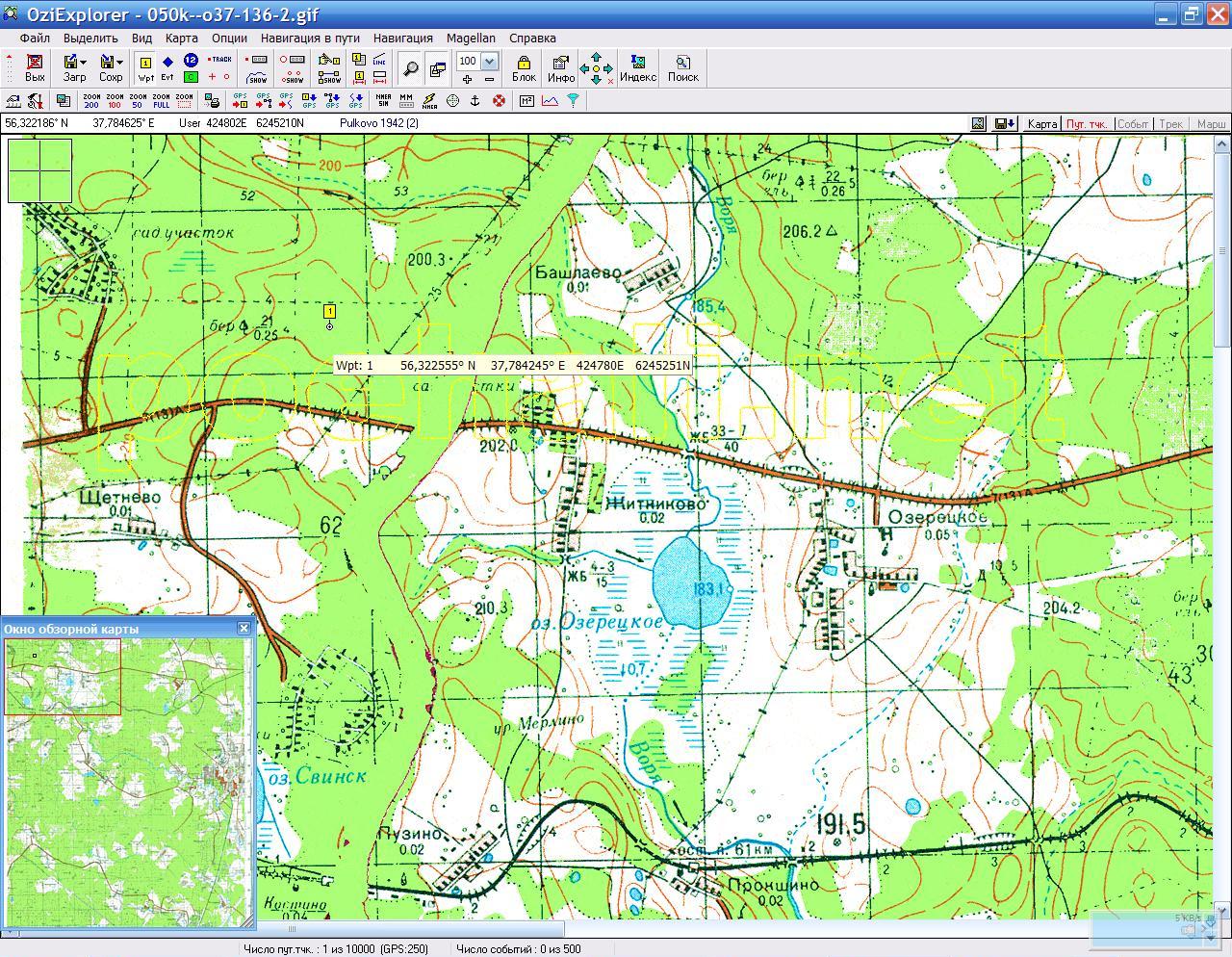Switch to the Карта mode tab
Image resolution: width=1232 pixels, height=957 pixels.
(x=1041, y=124)
